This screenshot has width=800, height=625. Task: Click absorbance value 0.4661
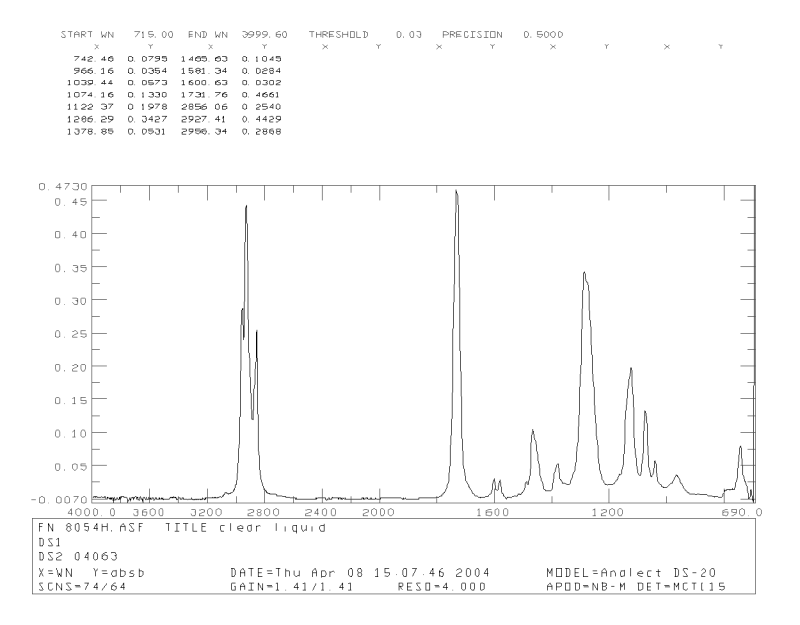[261, 95]
